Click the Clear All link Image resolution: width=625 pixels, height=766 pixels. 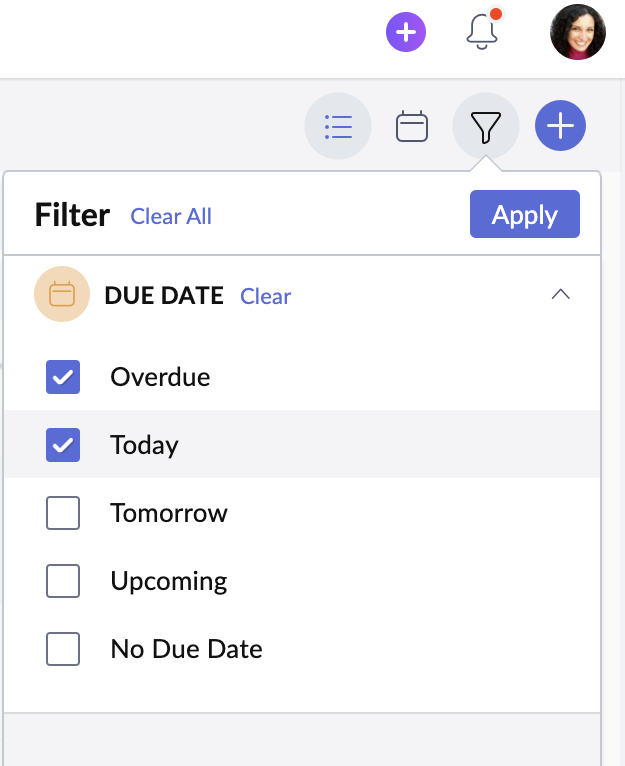171,216
